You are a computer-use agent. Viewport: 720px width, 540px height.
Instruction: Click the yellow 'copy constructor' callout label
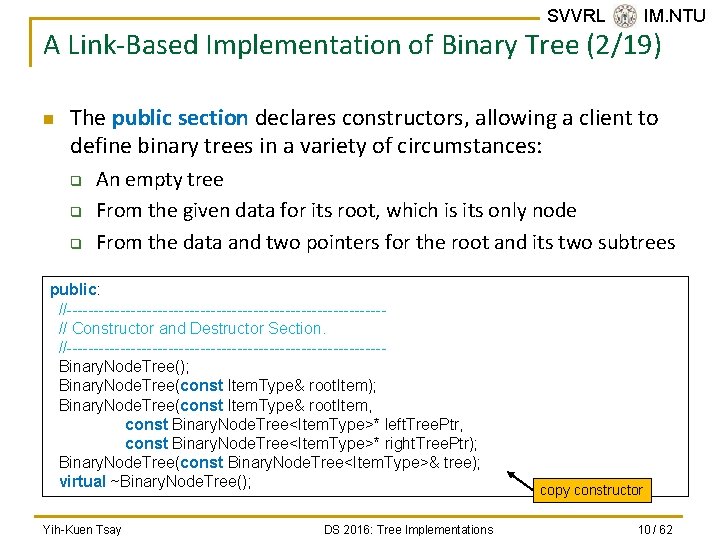click(x=592, y=490)
